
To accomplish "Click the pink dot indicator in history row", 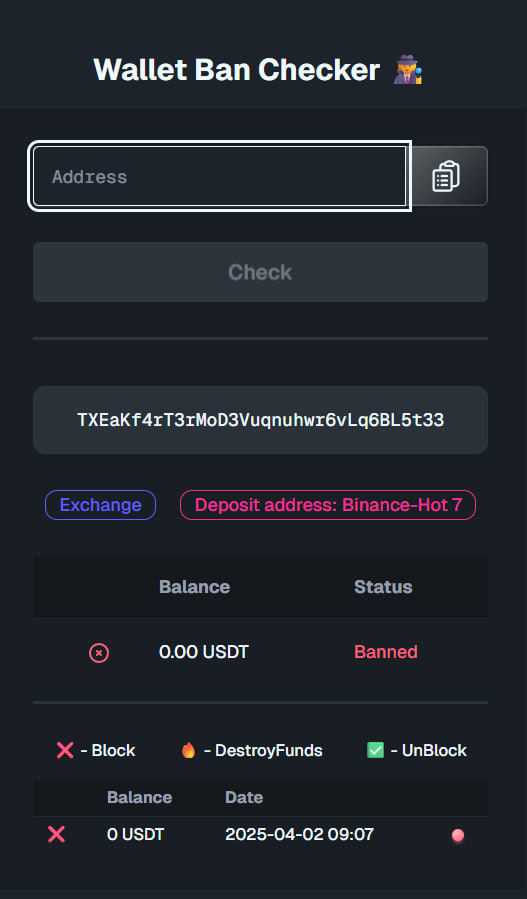I will (458, 835).
